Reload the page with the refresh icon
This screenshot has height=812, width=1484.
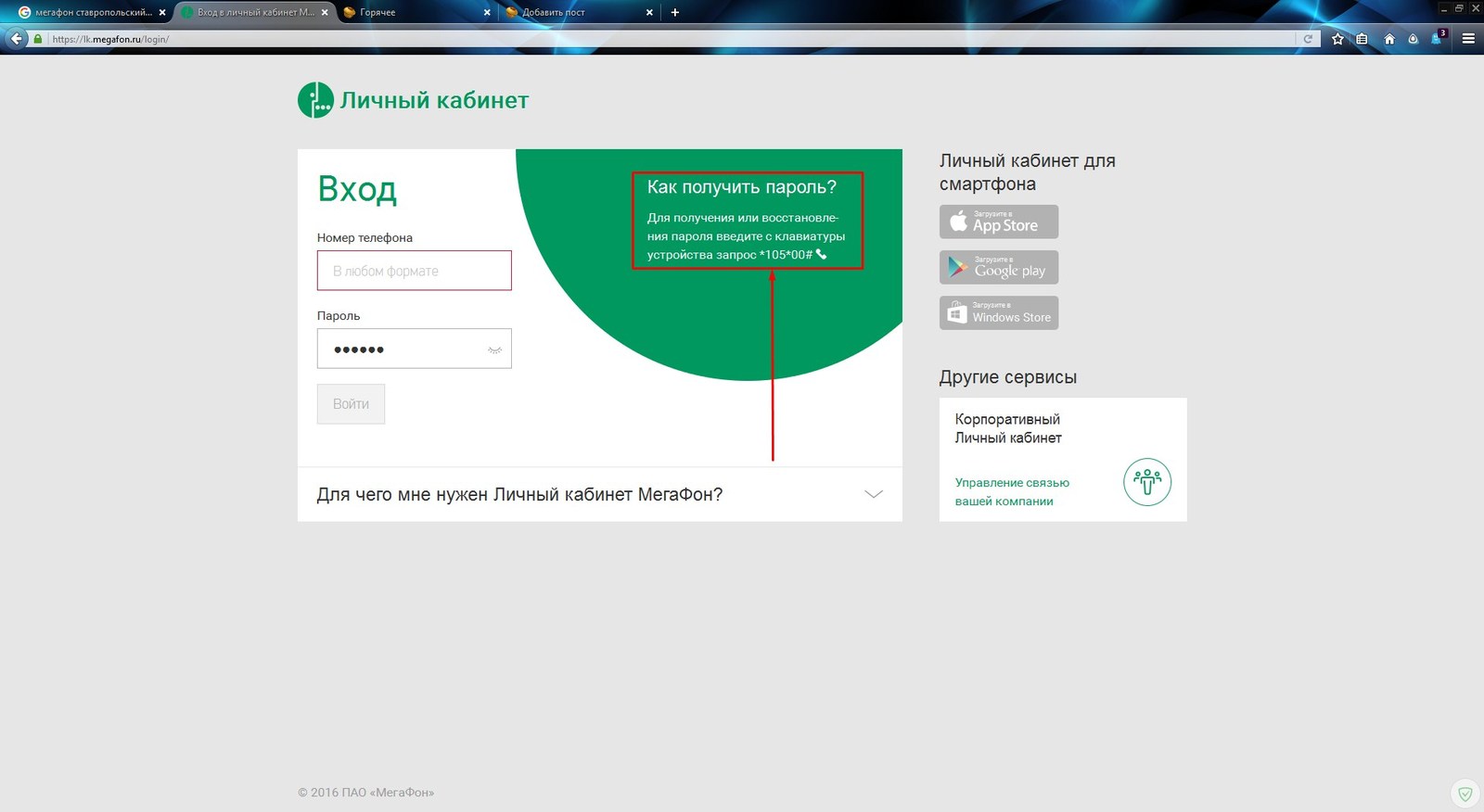(x=1308, y=39)
